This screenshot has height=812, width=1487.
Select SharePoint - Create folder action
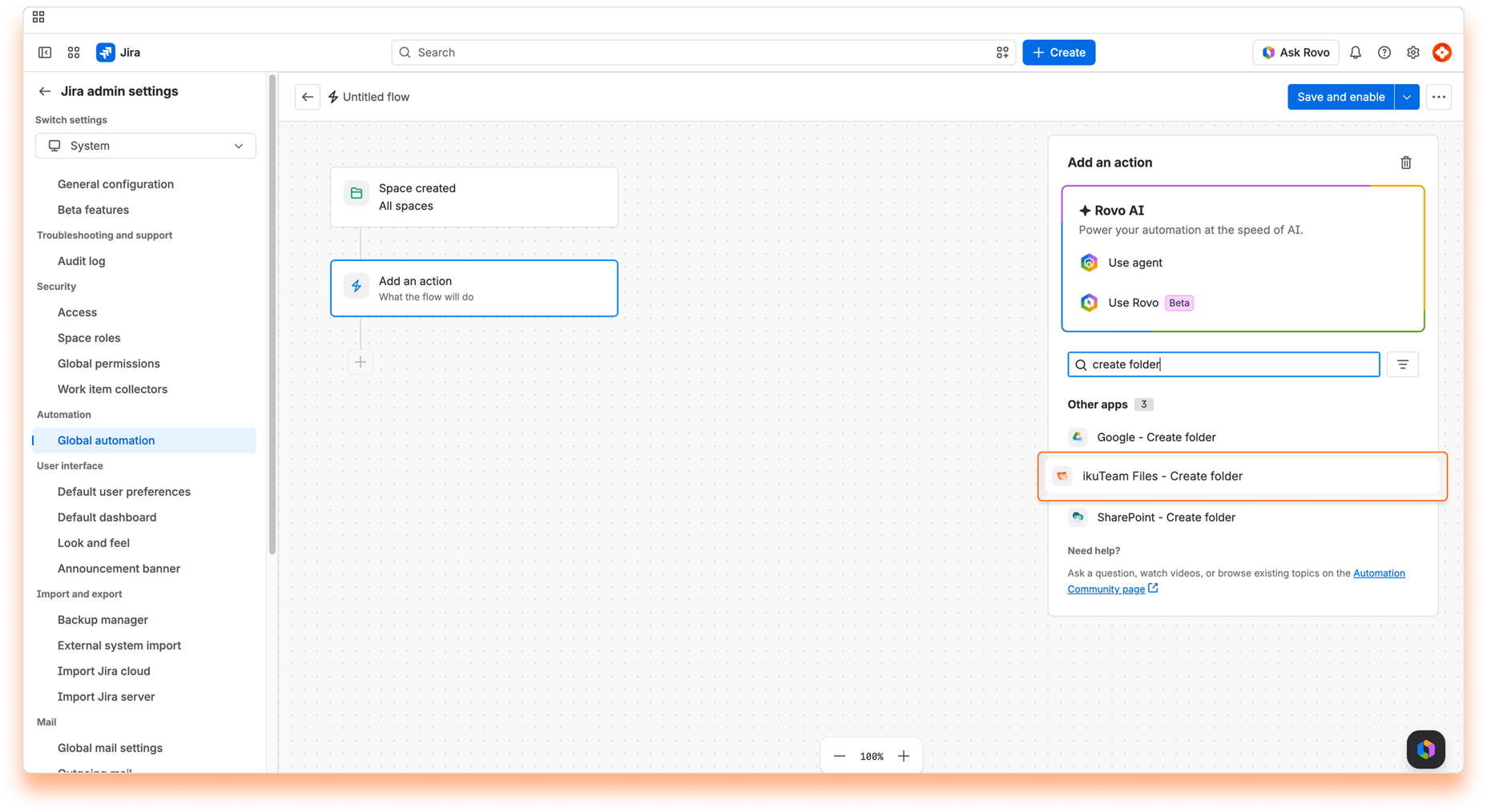[1243, 517]
